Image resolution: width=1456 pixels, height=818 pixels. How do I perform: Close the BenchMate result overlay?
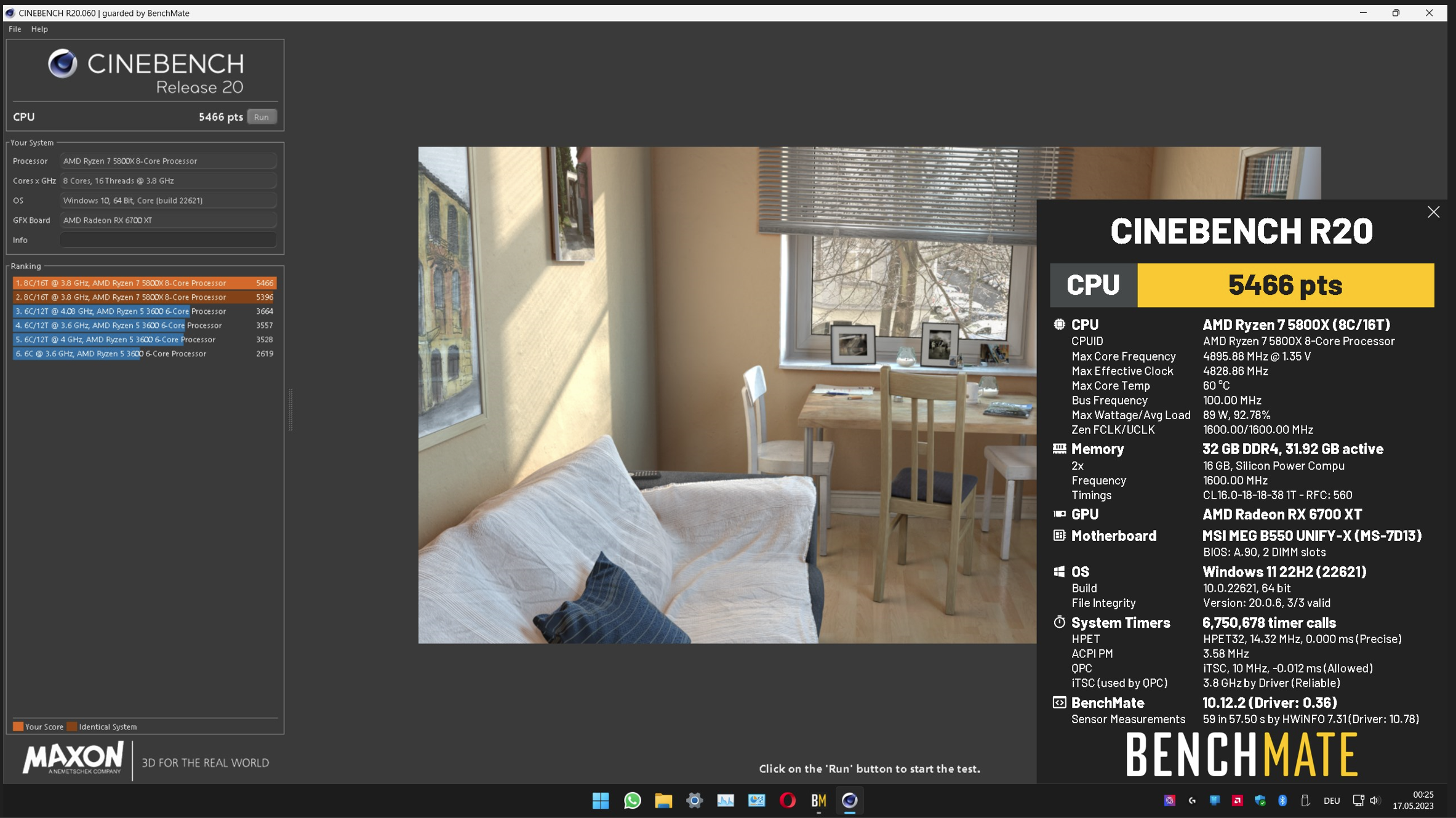pyautogui.click(x=1433, y=212)
